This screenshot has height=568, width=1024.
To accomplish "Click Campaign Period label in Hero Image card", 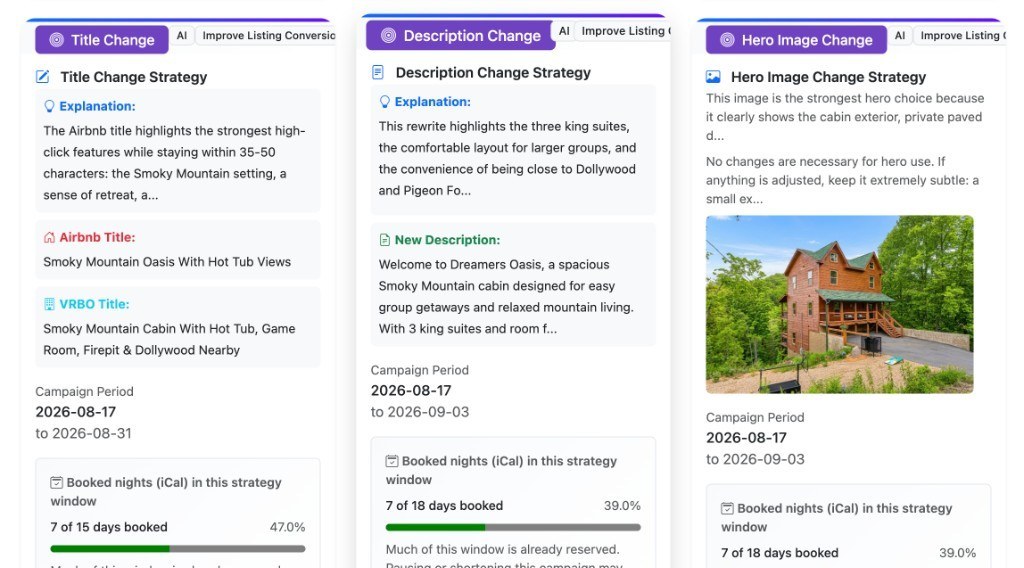I will coord(755,417).
